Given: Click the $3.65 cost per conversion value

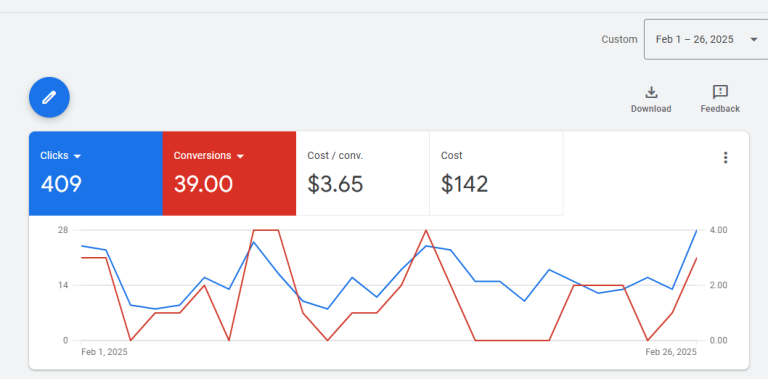Looking at the screenshot, I should coord(336,184).
